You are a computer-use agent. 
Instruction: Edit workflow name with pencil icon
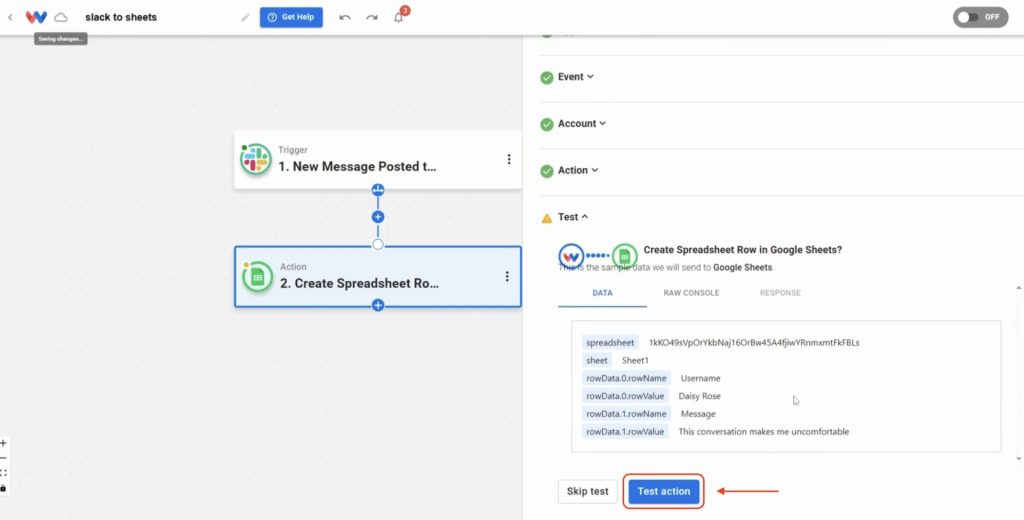pos(246,18)
